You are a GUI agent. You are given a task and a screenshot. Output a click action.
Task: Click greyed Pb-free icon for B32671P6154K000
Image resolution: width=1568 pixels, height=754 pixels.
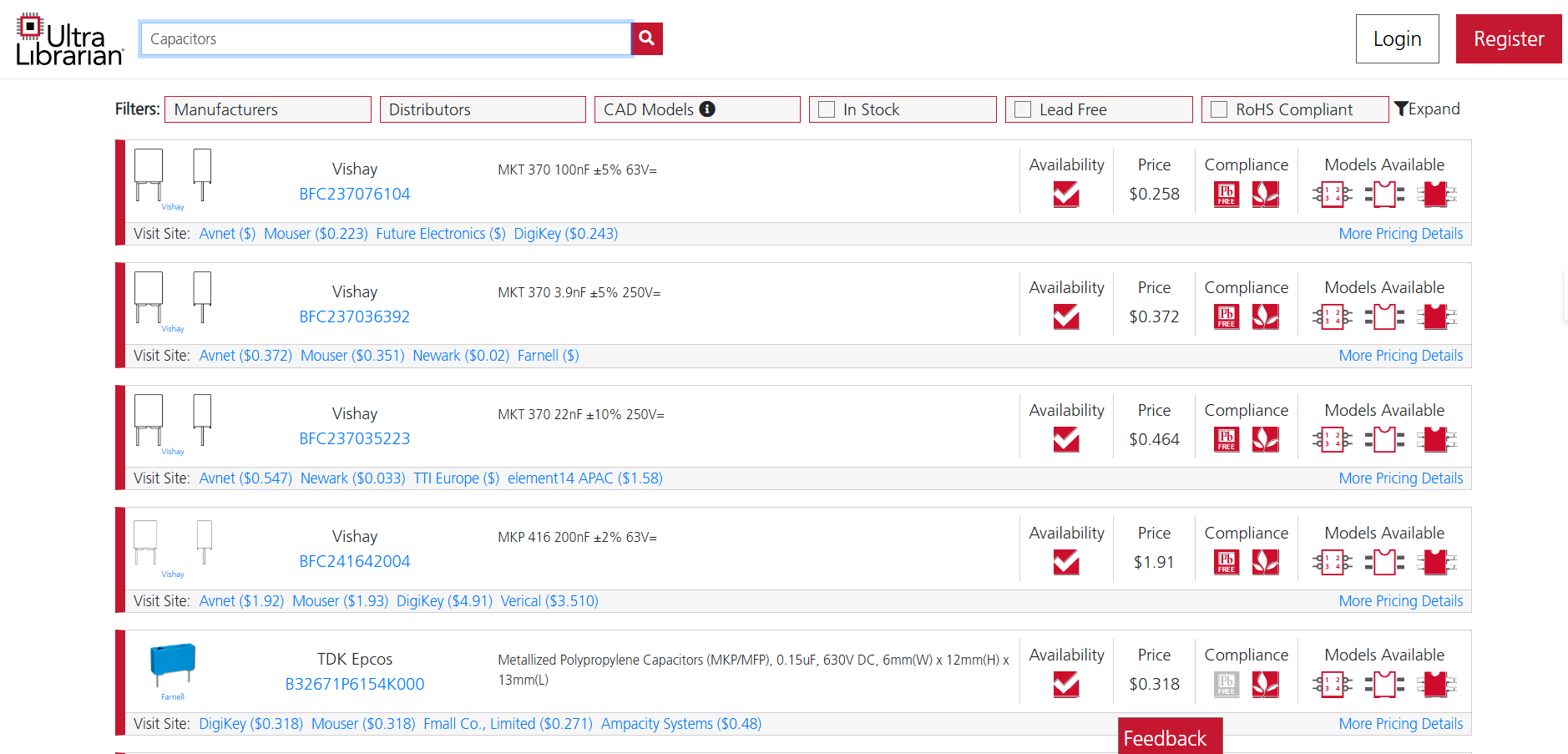[1227, 685]
